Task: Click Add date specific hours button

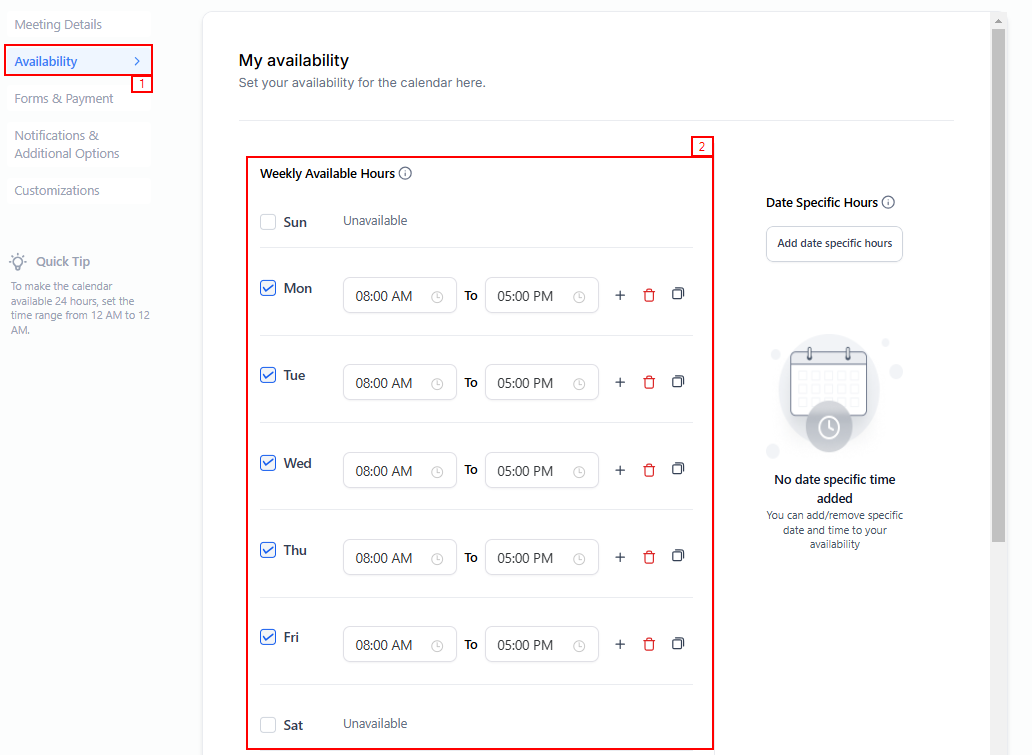Action: tap(834, 243)
